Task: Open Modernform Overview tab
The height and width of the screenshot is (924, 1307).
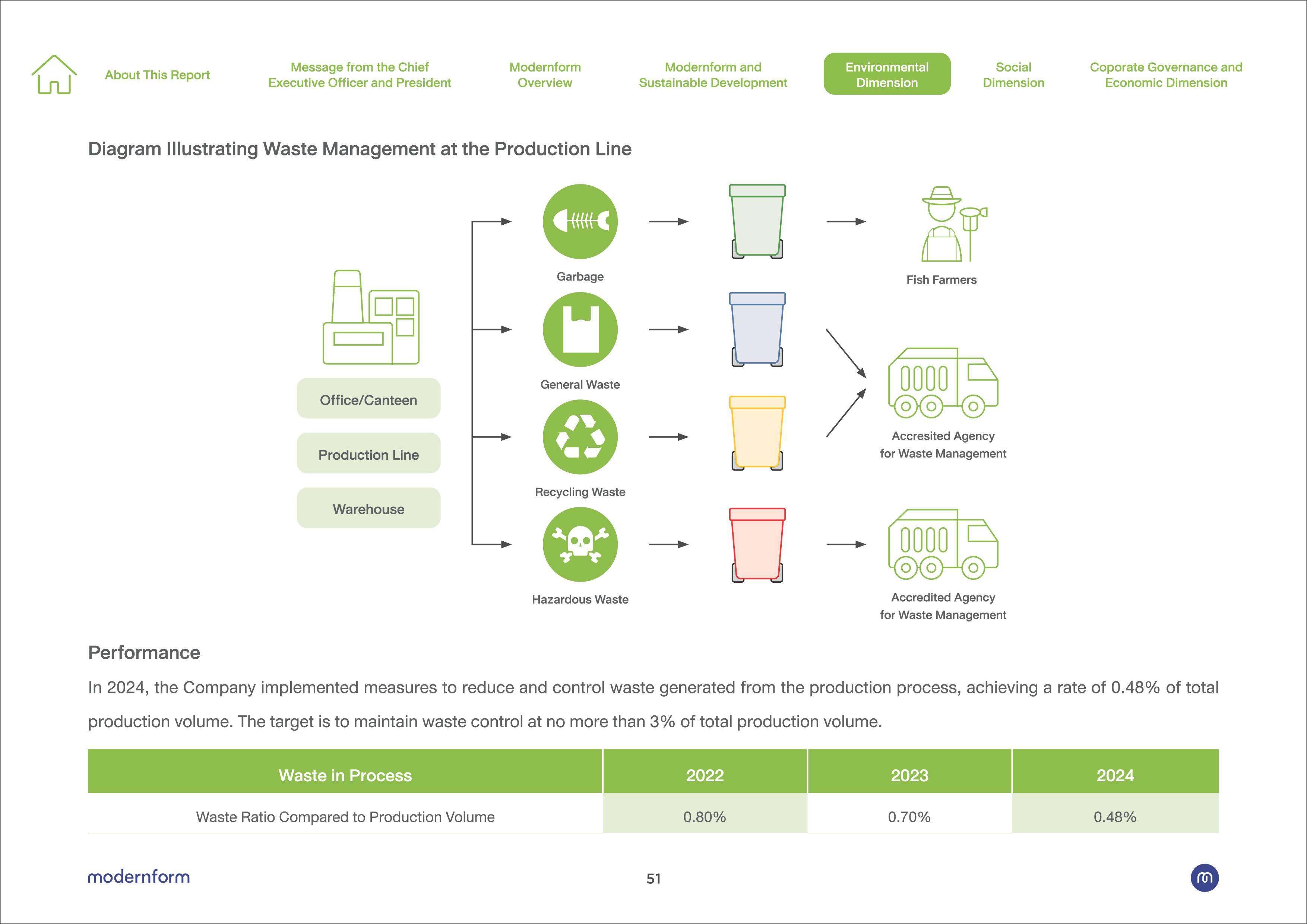Action: (545, 75)
